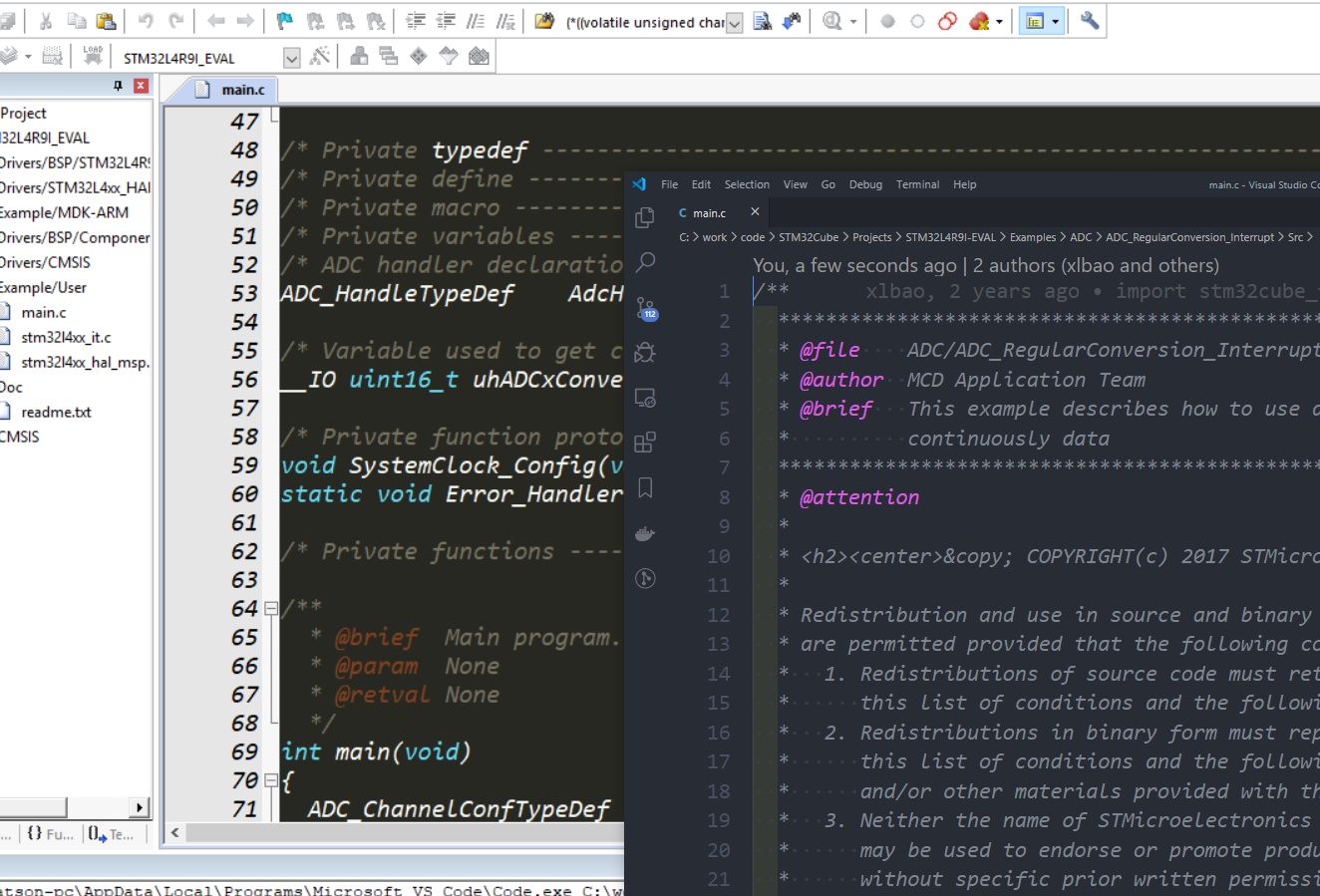
Task: Switch to the main.c tab in Keil editor
Action: pos(232,90)
